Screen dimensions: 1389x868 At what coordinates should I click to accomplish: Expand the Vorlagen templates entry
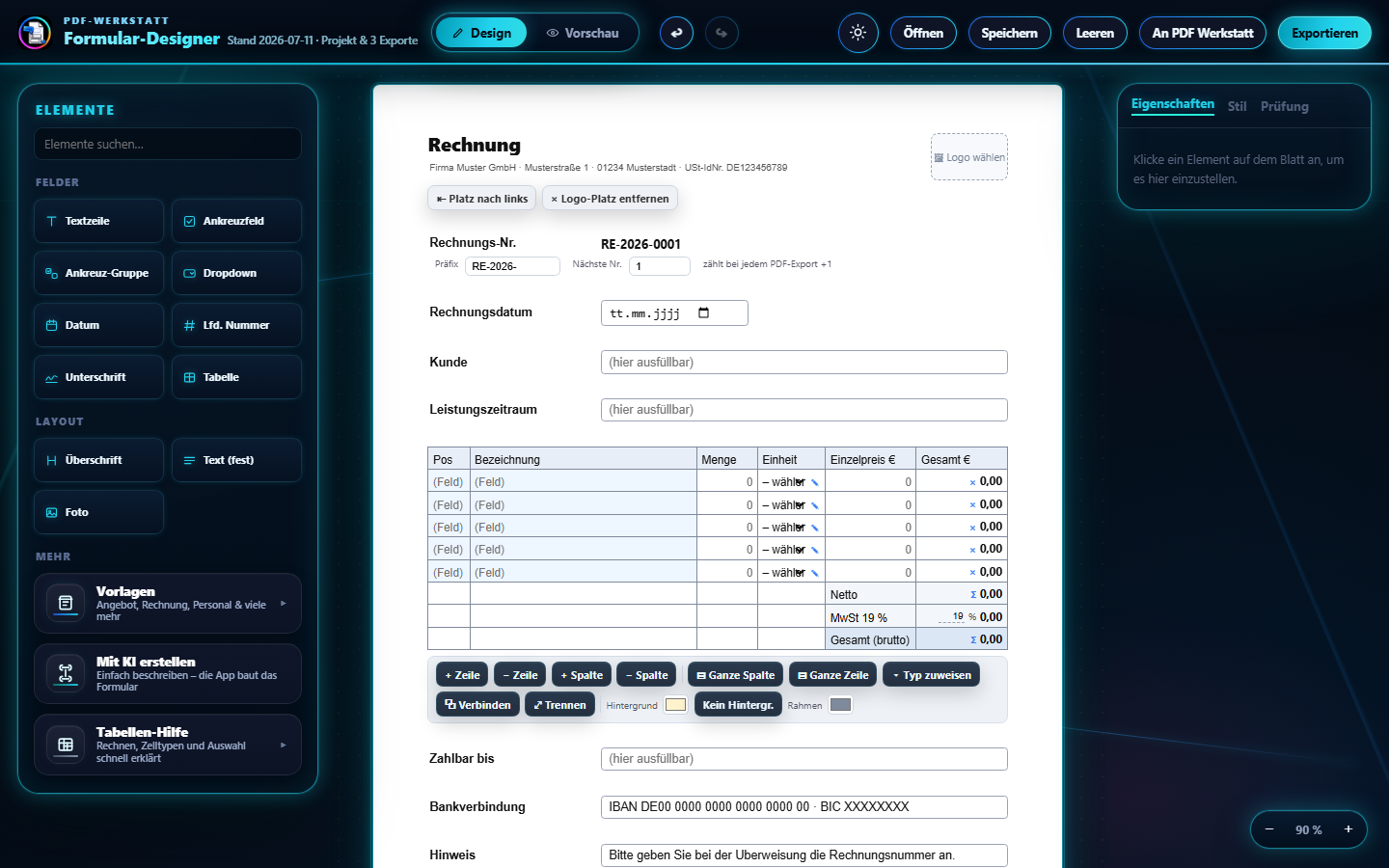click(168, 604)
